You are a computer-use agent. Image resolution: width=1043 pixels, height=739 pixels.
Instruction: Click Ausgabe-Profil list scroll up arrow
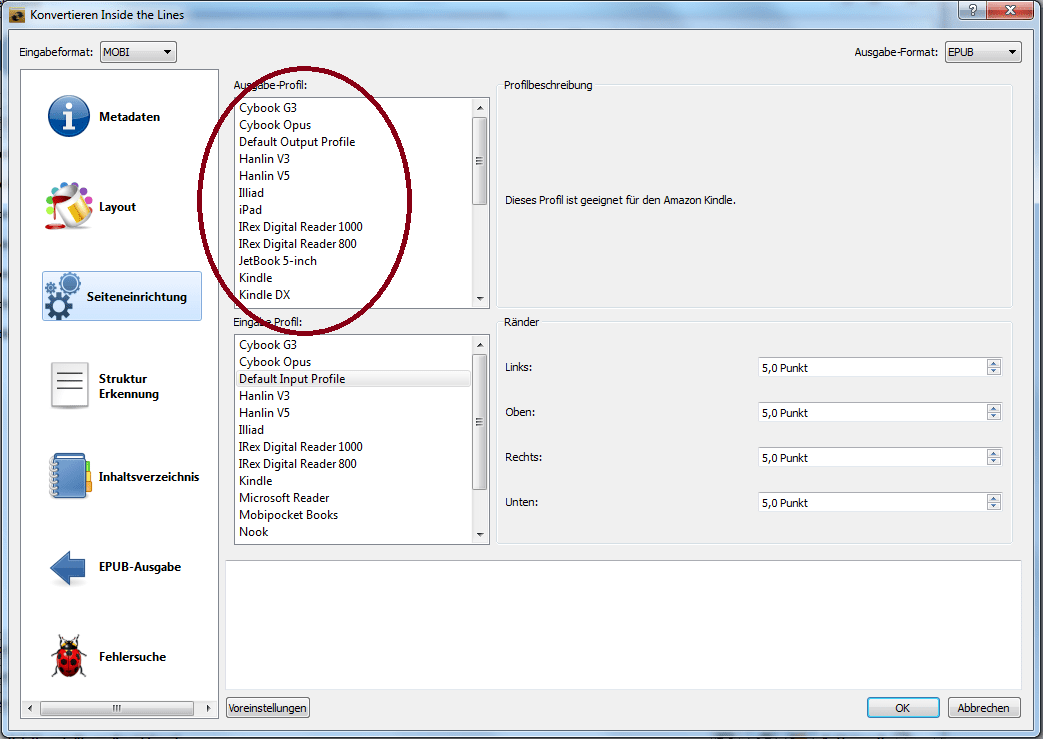(480, 108)
